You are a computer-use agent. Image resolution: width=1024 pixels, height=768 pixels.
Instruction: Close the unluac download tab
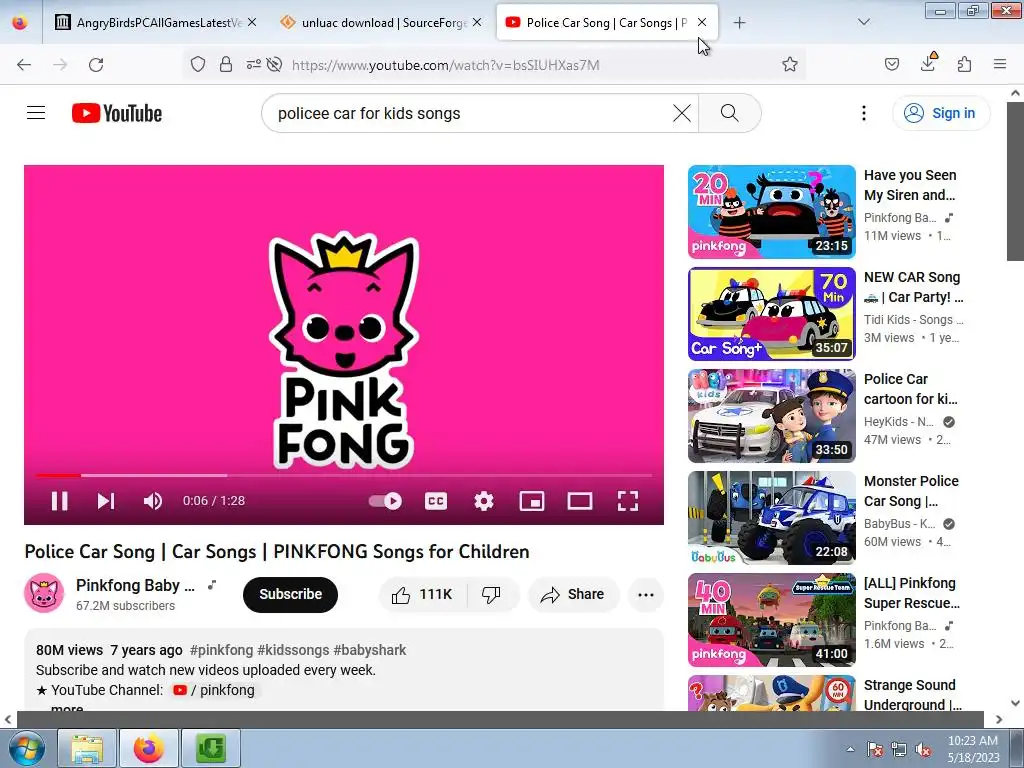[477, 22]
